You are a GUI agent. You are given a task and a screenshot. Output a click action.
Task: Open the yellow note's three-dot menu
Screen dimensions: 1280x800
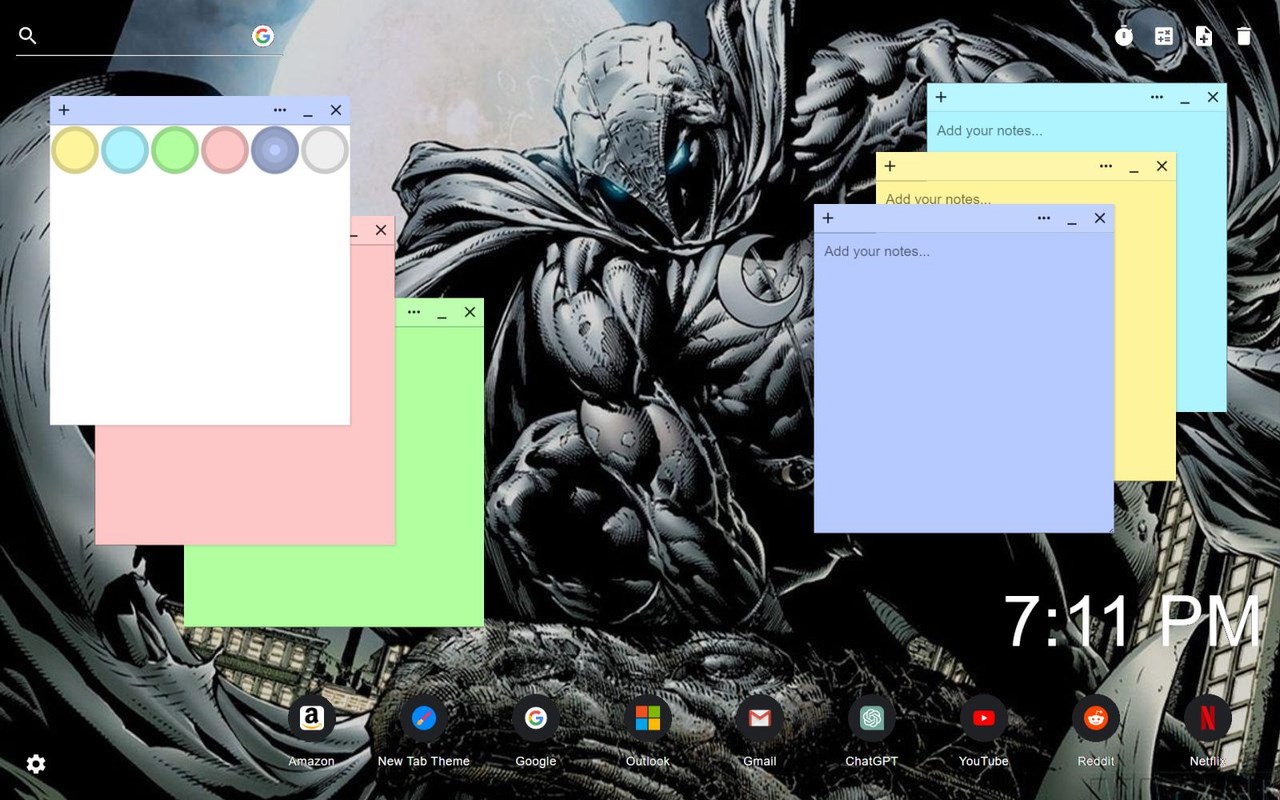(x=1106, y=166)
